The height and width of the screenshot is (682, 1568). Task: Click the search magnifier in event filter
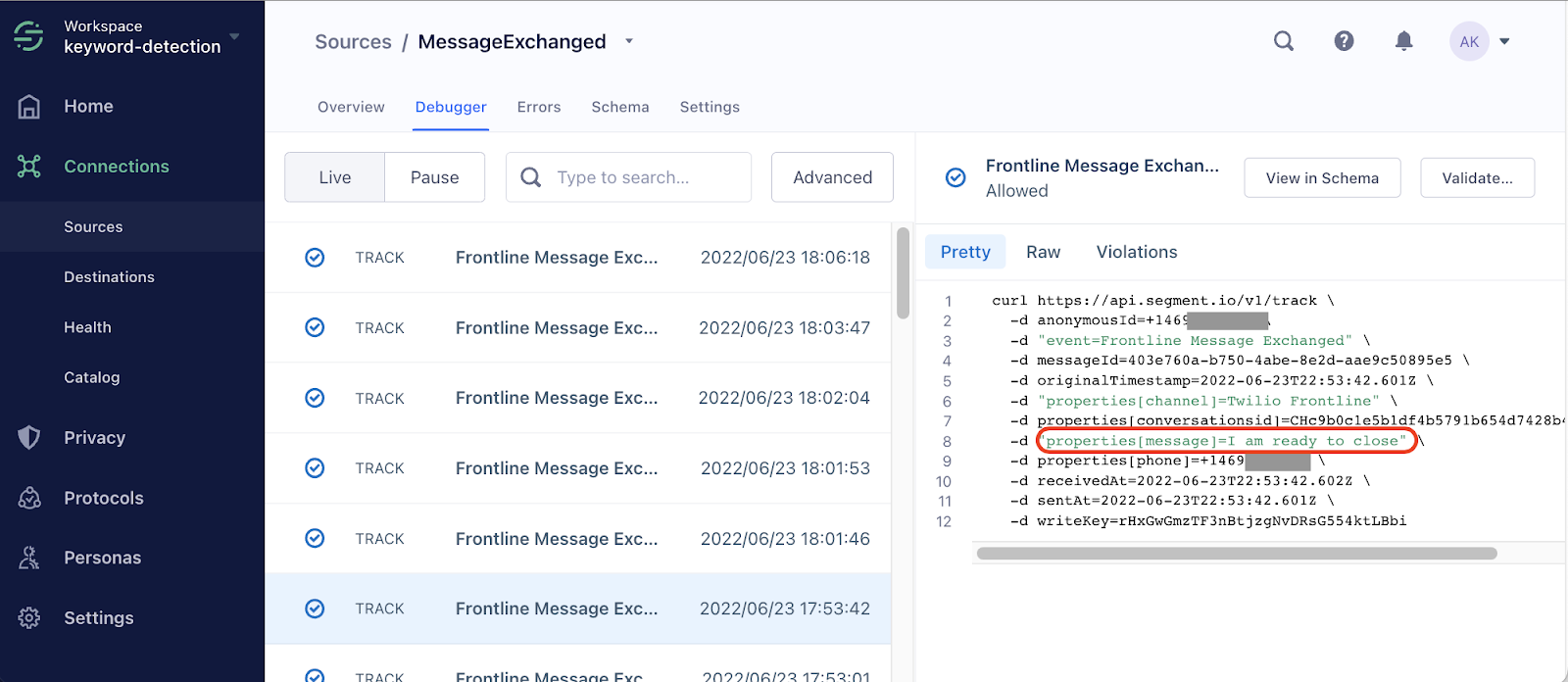click(x=531, y=177)
